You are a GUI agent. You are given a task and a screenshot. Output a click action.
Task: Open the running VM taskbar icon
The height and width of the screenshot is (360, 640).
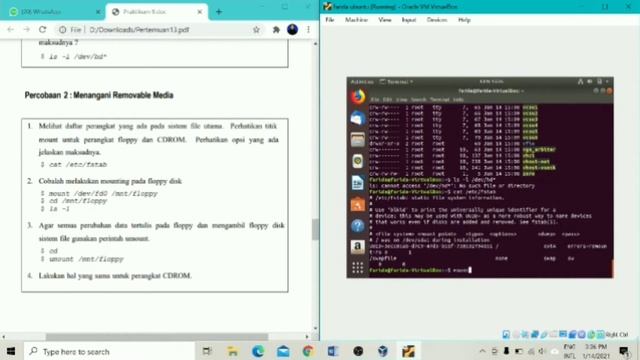[408, 351]
